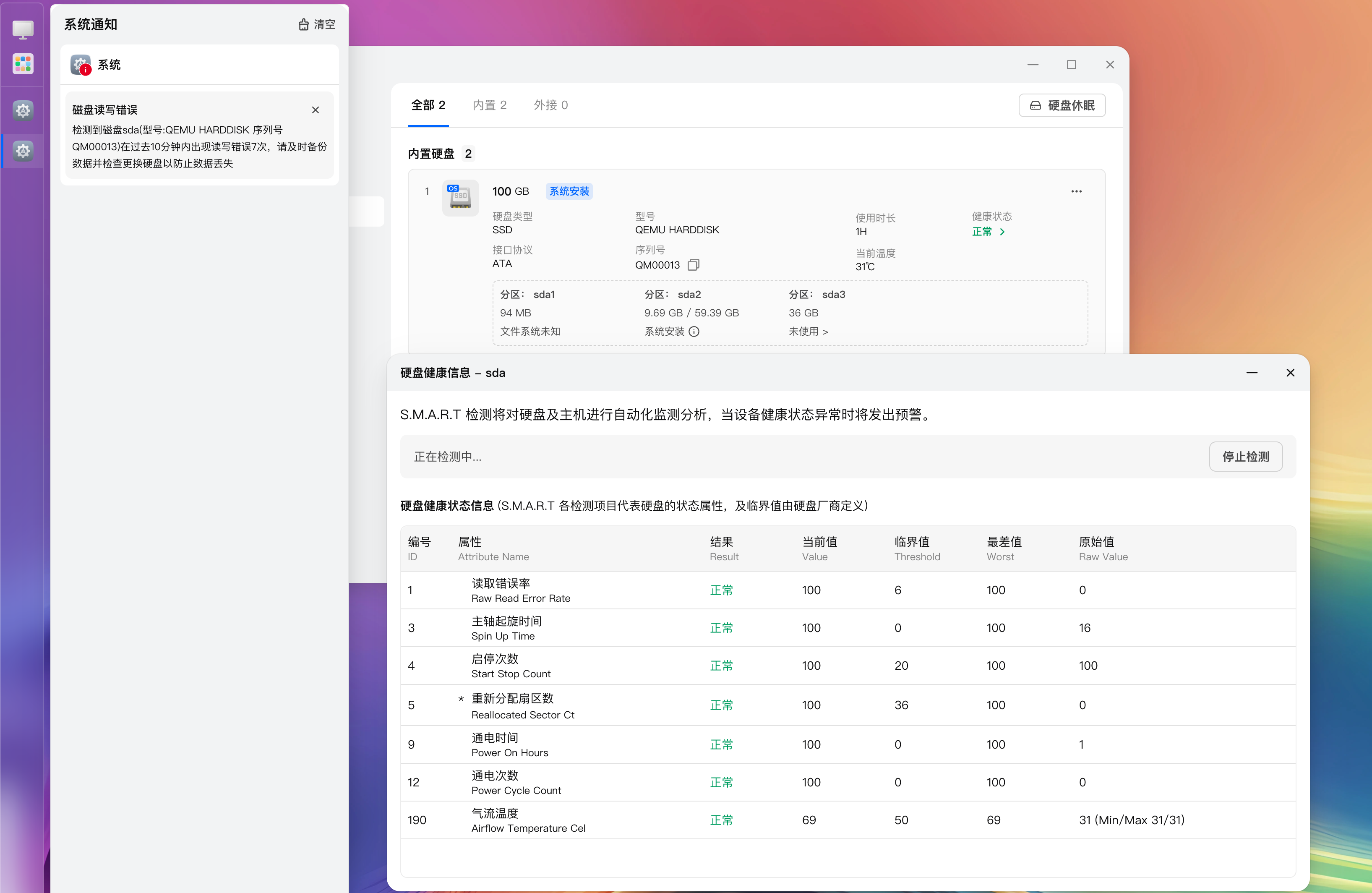Open the three-dot menu for disk 1
This screenshot has height=893, width=1372.
click(x=1076, y=191)
